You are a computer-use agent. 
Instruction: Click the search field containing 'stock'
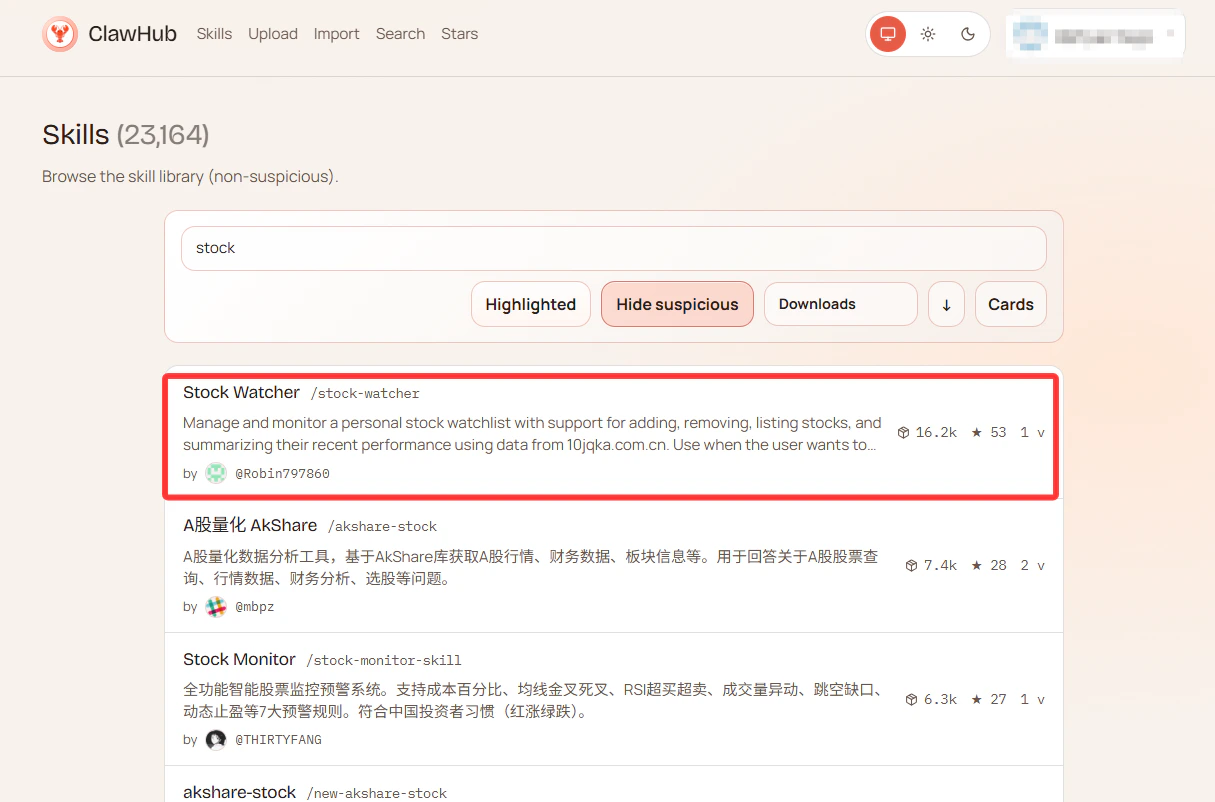point(613,248)
